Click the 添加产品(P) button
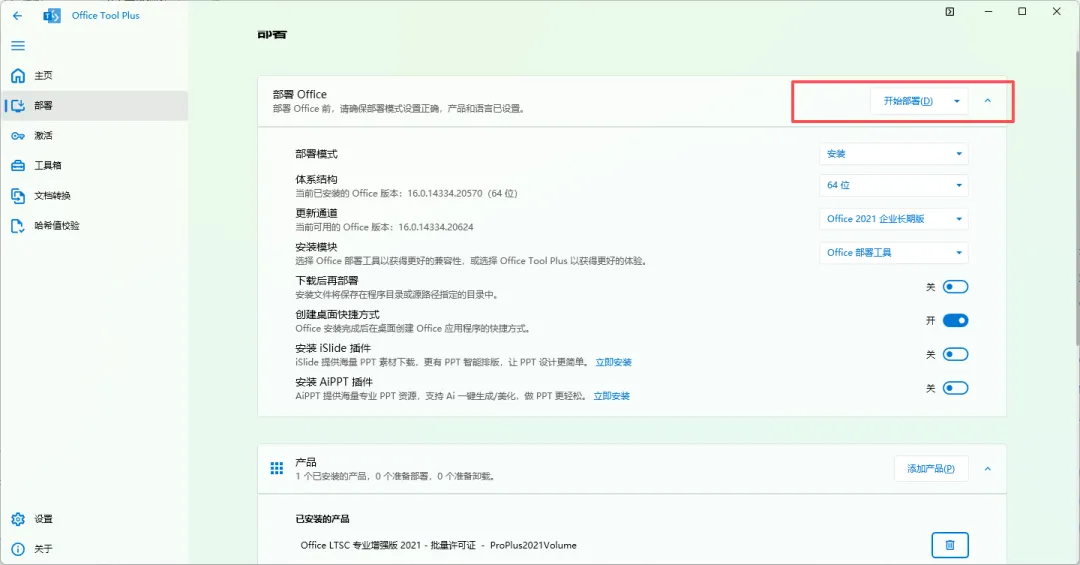Image resolution: width=1080 pixels, height=565 pixels. tap(931, 469)
